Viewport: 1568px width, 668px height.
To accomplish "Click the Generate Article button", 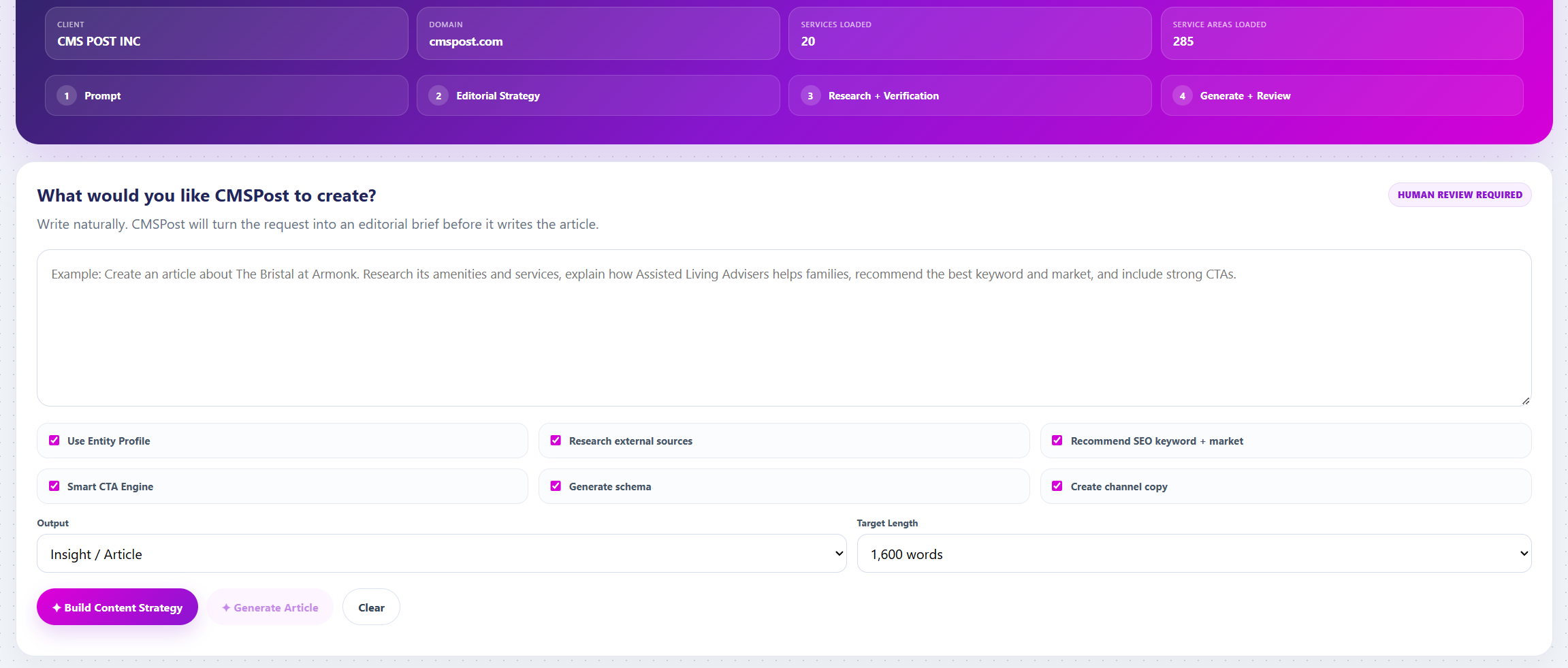I will click(270, 607).
